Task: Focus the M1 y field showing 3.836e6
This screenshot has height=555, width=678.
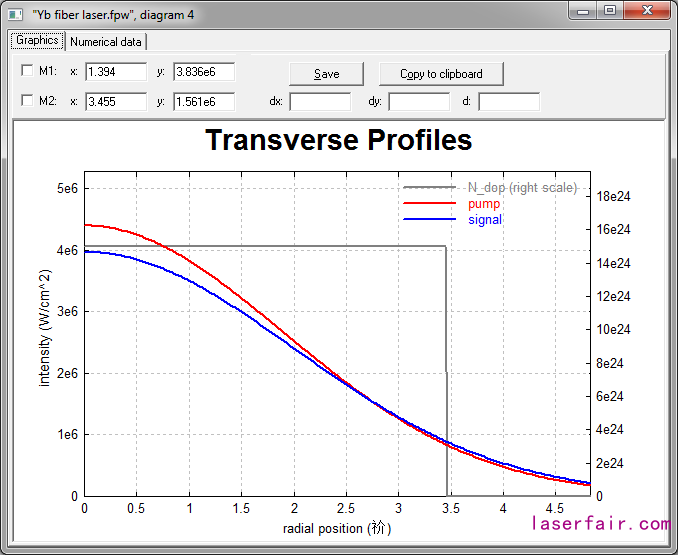Action: [x=204, y=72]
